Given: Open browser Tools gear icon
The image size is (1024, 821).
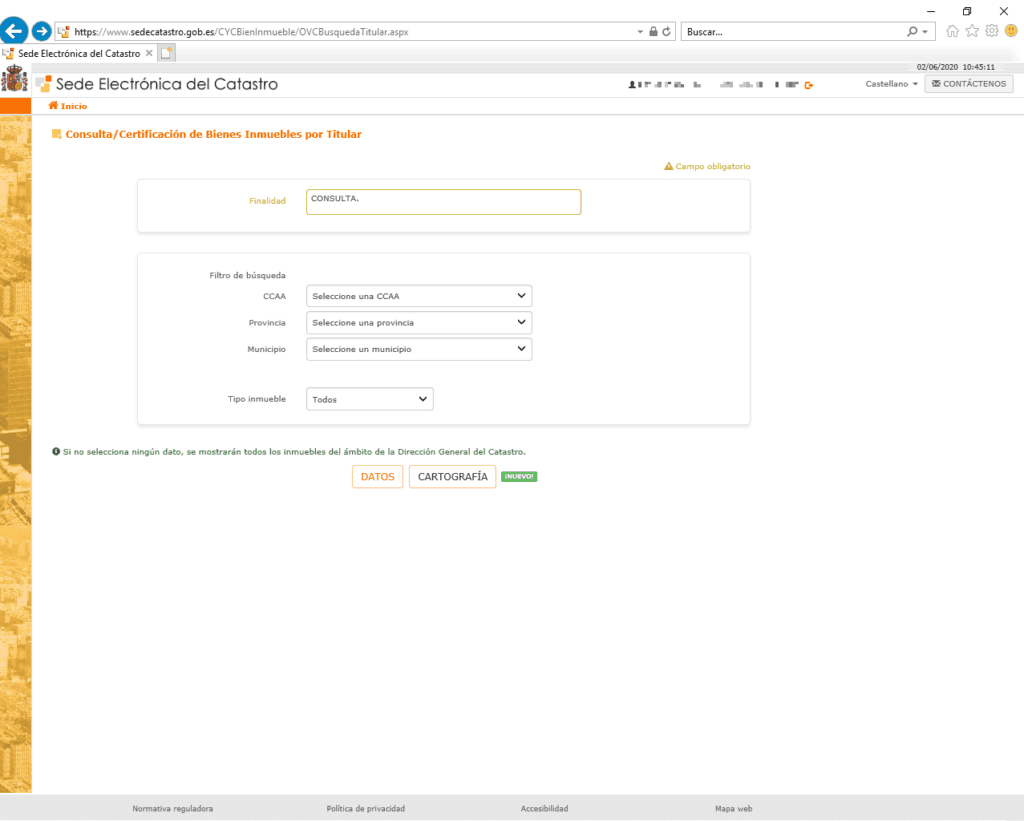Looking at the screenshot, I should click(x=991, y=31).
